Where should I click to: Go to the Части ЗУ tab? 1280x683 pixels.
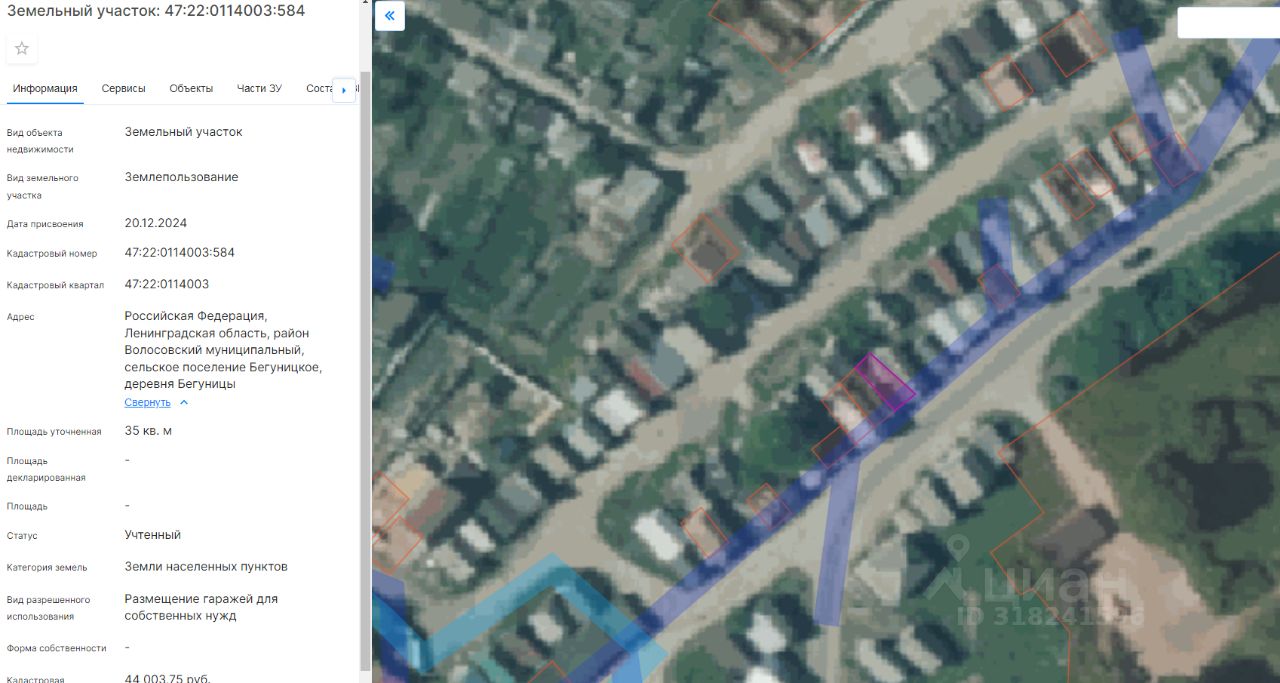(259, 88)
